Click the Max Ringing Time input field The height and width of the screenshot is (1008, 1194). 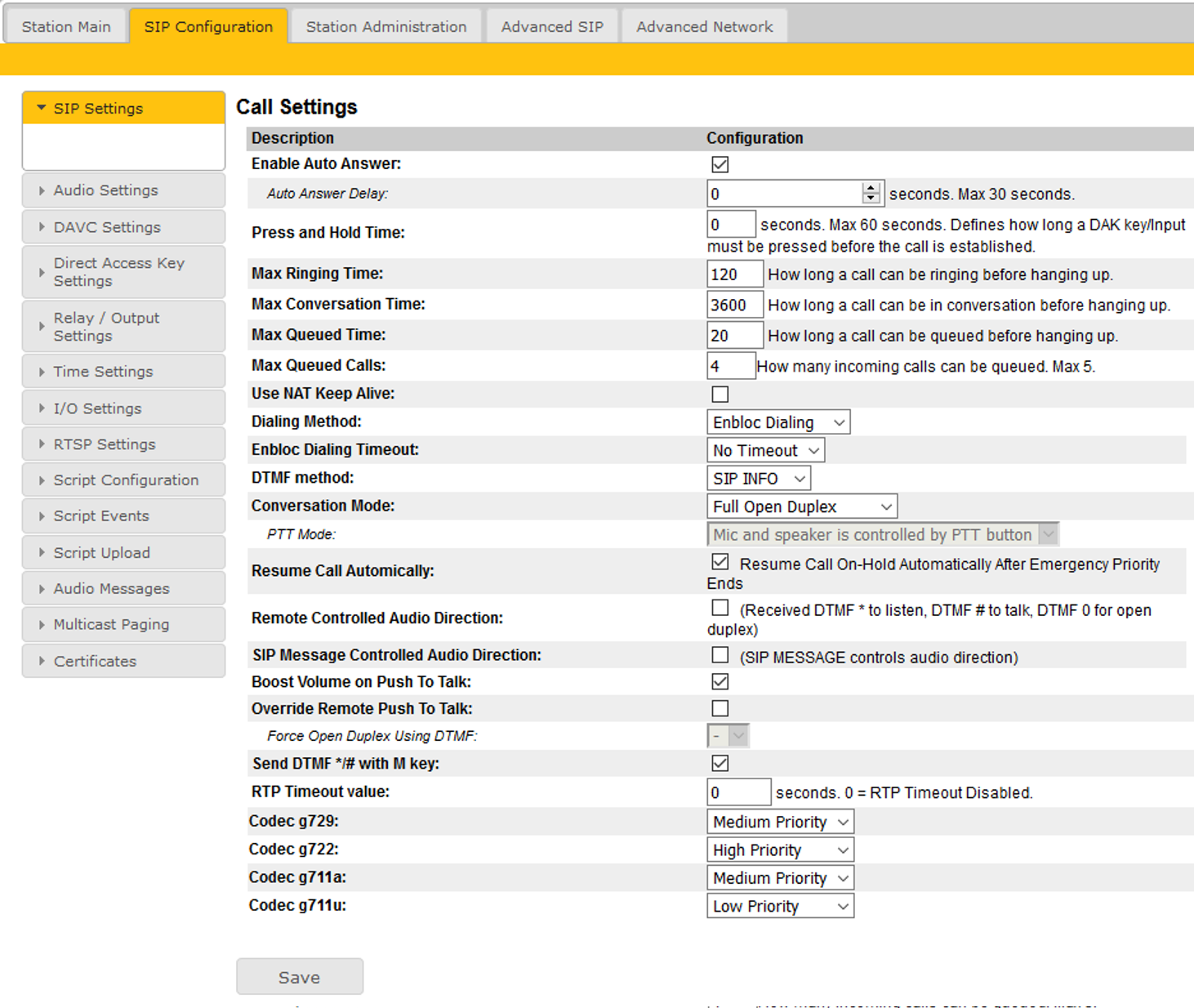pos(734,274)
